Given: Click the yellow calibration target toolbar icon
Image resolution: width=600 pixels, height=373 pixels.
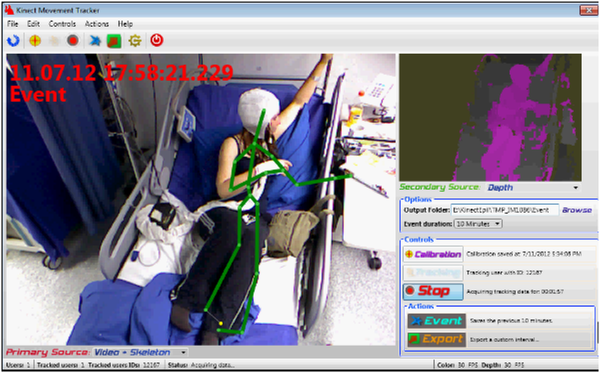Looking at the screenshot, I should coord(35,41).
